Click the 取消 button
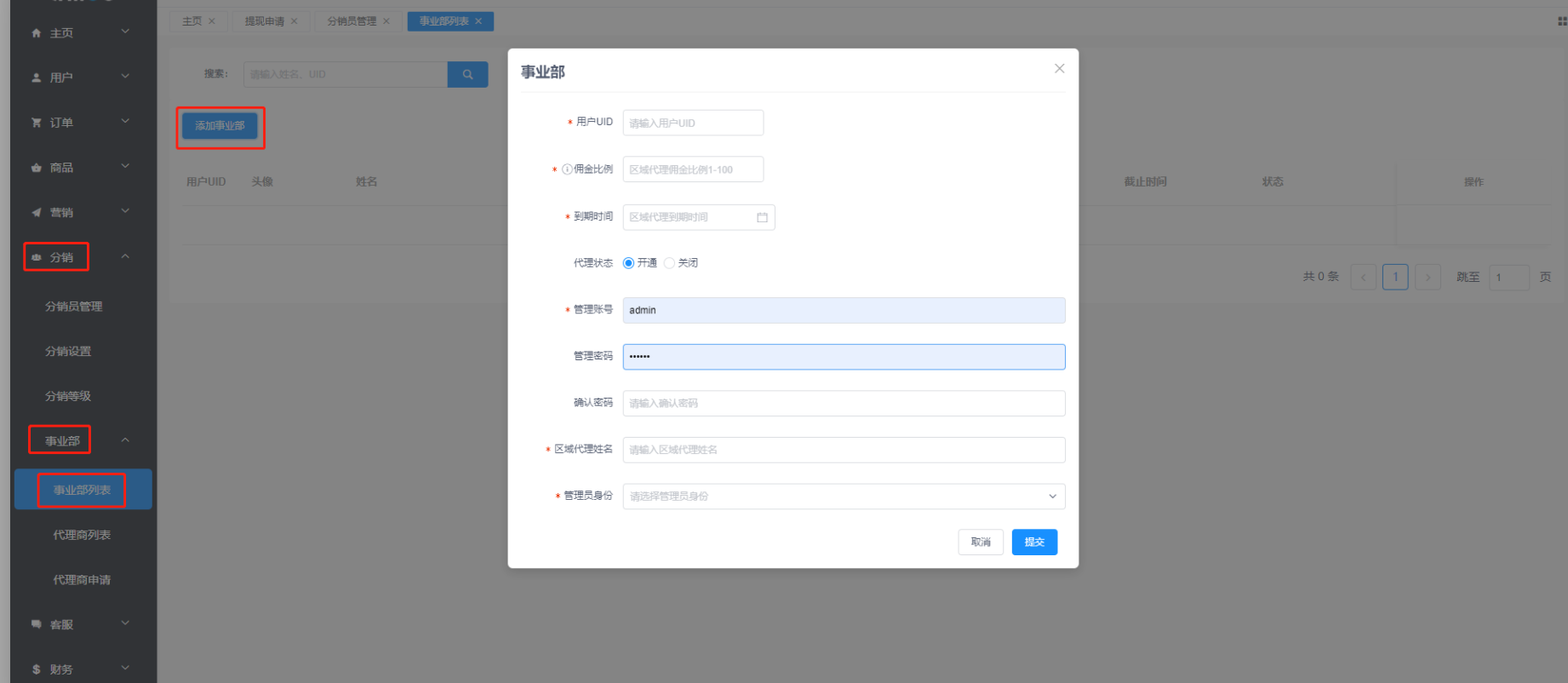The width and height of the screenshot is (1568, 683). coord(981,542)
